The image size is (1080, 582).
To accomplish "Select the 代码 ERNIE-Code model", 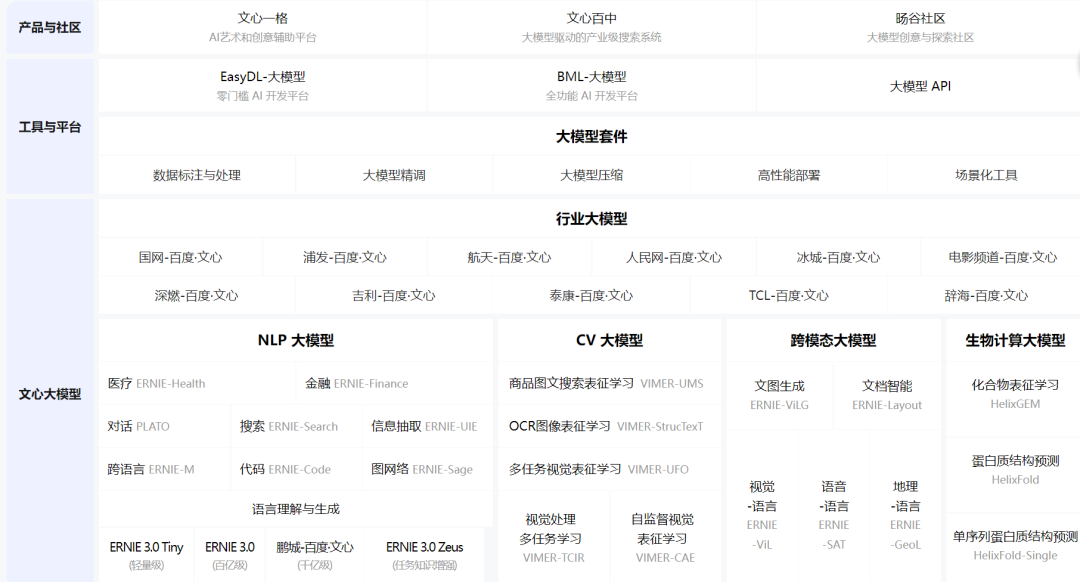I will click(285, 469).
